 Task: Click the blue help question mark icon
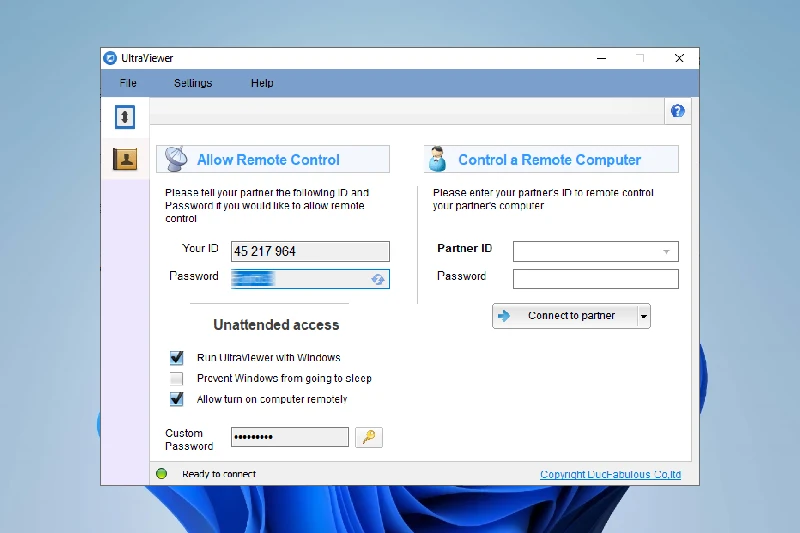pos(678,111)
